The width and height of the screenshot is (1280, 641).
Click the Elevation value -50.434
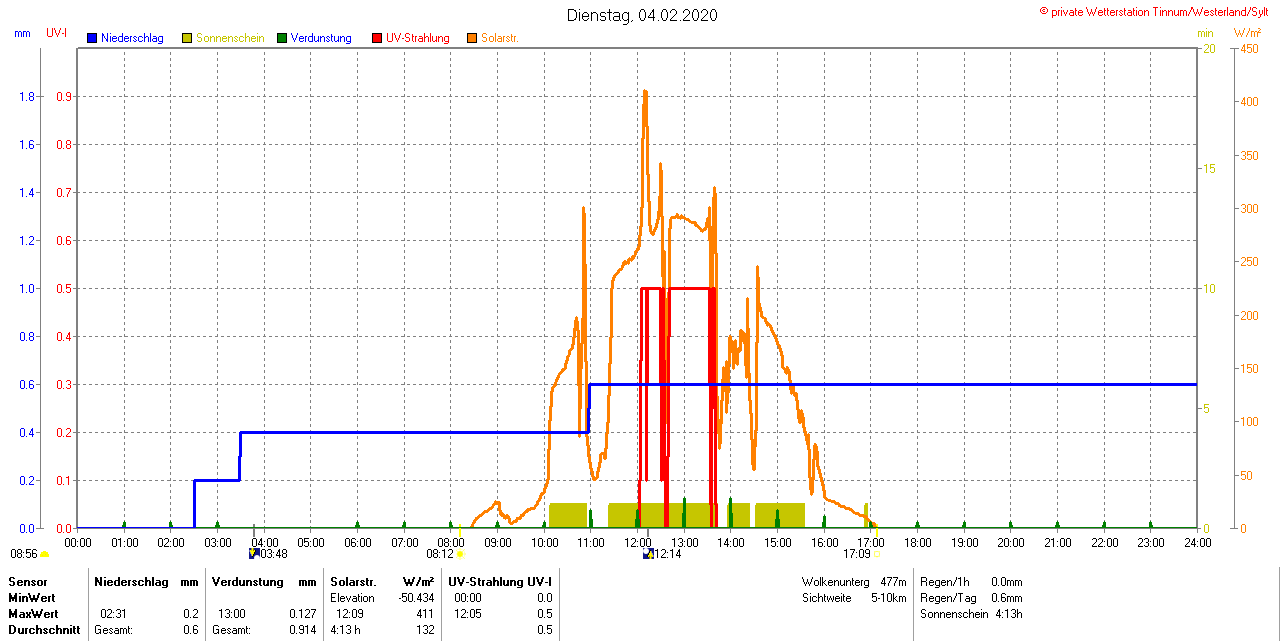(416, 598)
